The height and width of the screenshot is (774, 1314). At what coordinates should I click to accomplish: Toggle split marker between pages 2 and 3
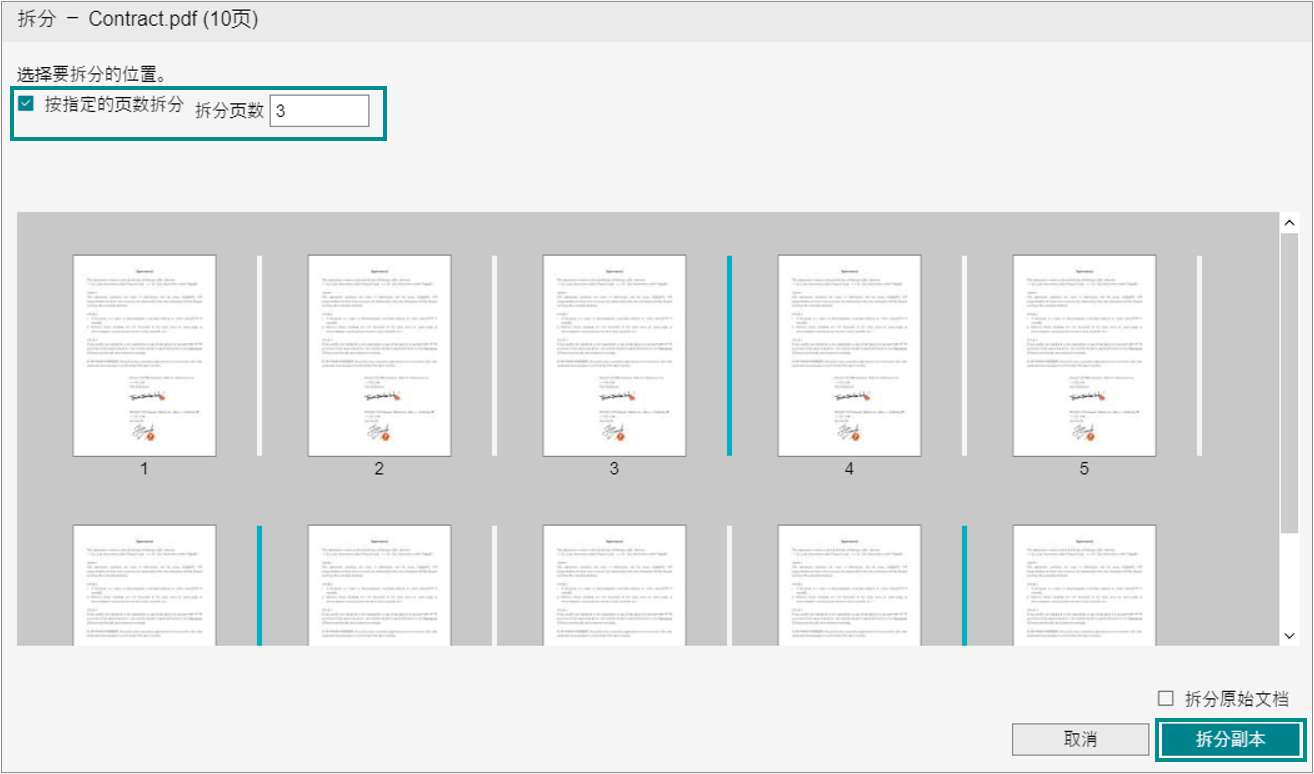pos(494,355)
